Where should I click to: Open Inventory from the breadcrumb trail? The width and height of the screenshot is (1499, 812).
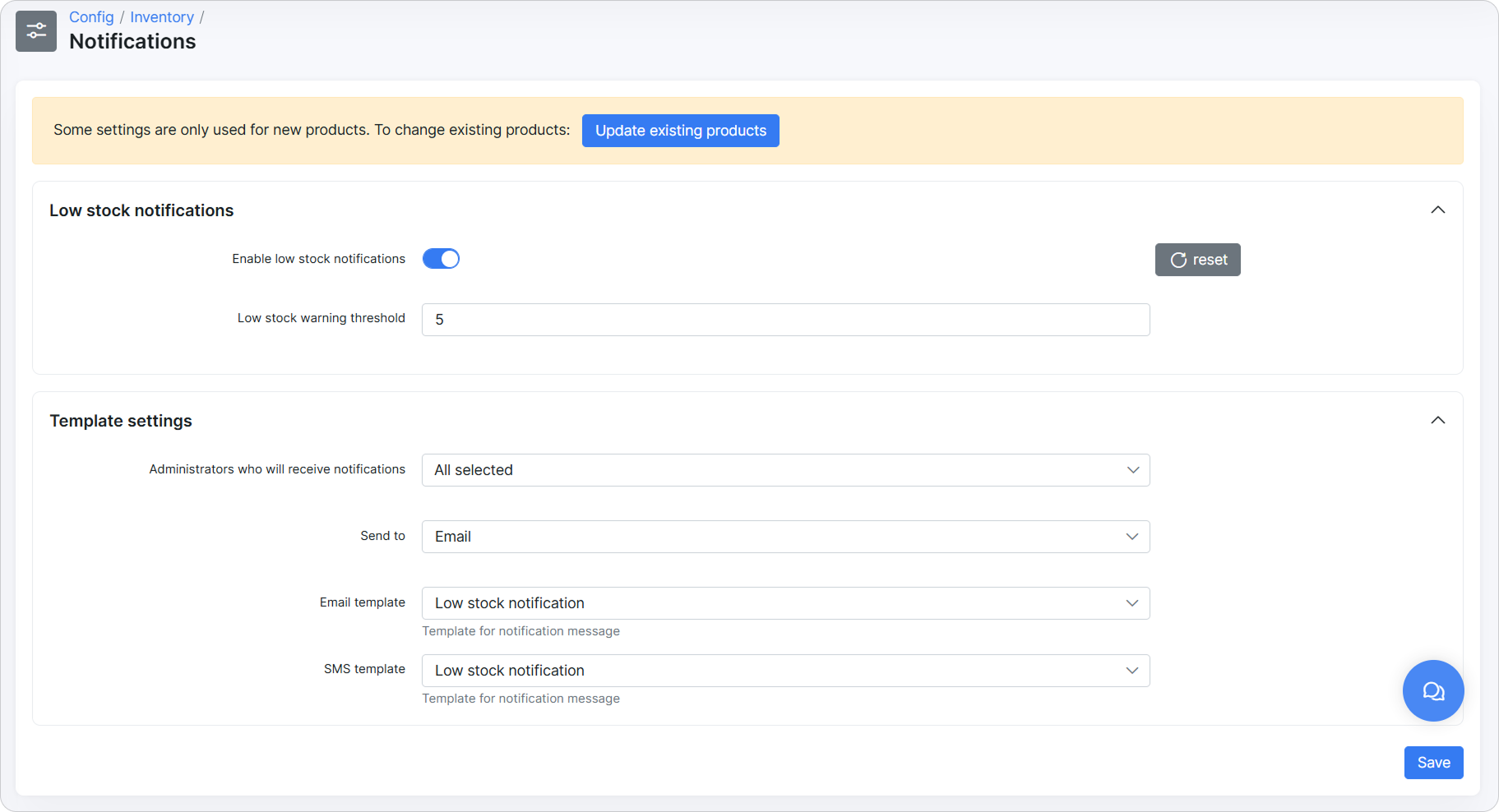pyautogui.click(x=161, y=16)
